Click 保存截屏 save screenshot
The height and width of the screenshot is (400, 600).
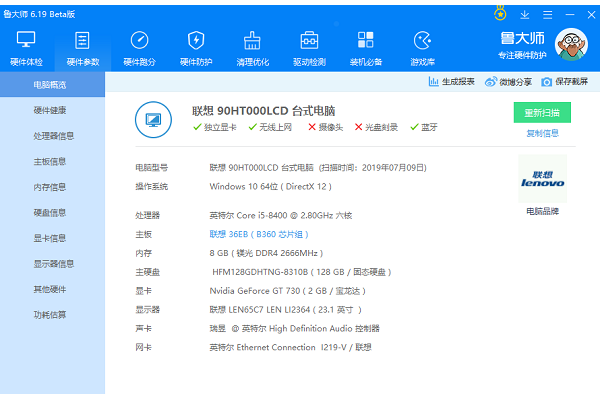click(x=565, y=82)
